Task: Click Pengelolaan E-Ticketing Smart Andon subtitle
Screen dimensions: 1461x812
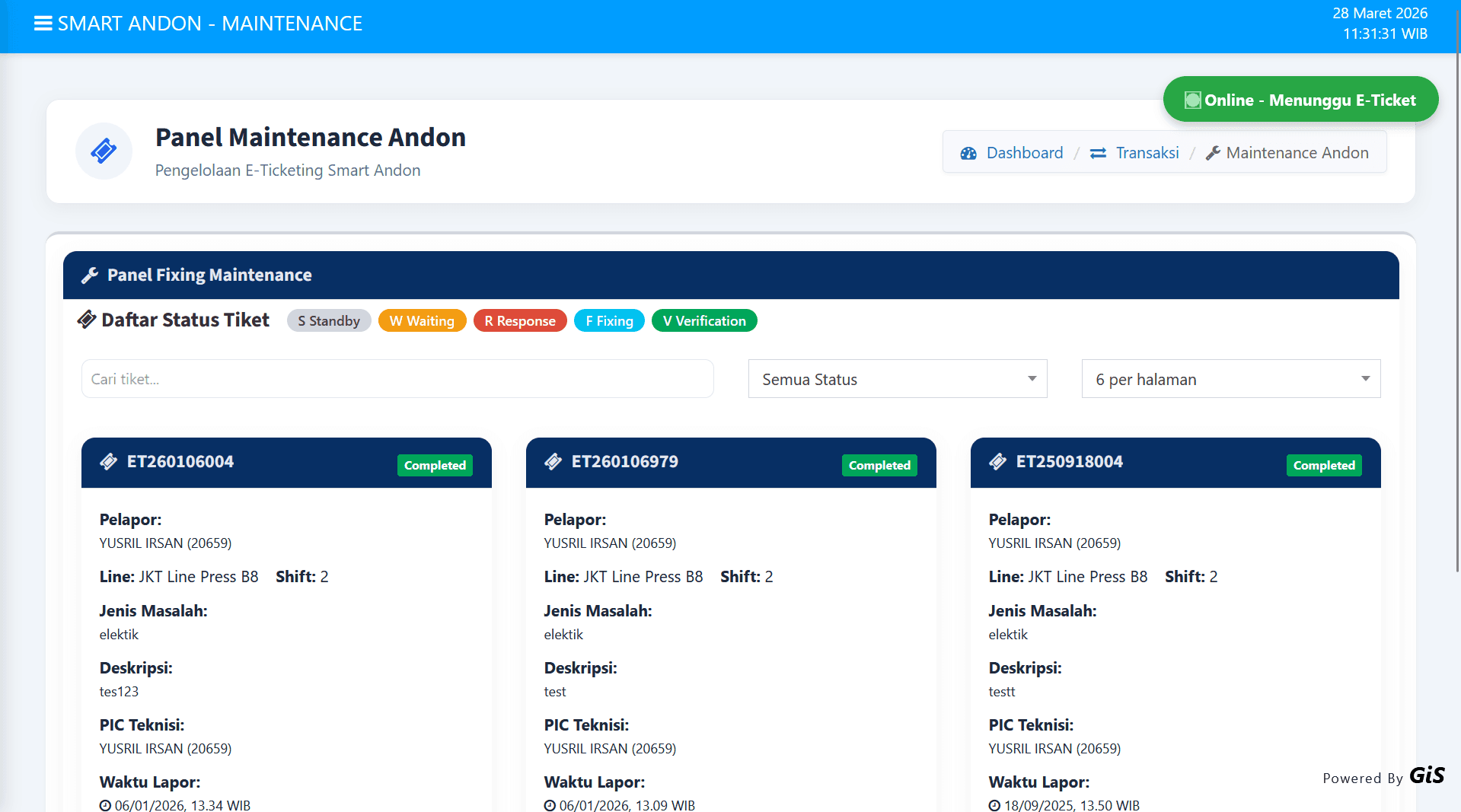Action: 288,170
